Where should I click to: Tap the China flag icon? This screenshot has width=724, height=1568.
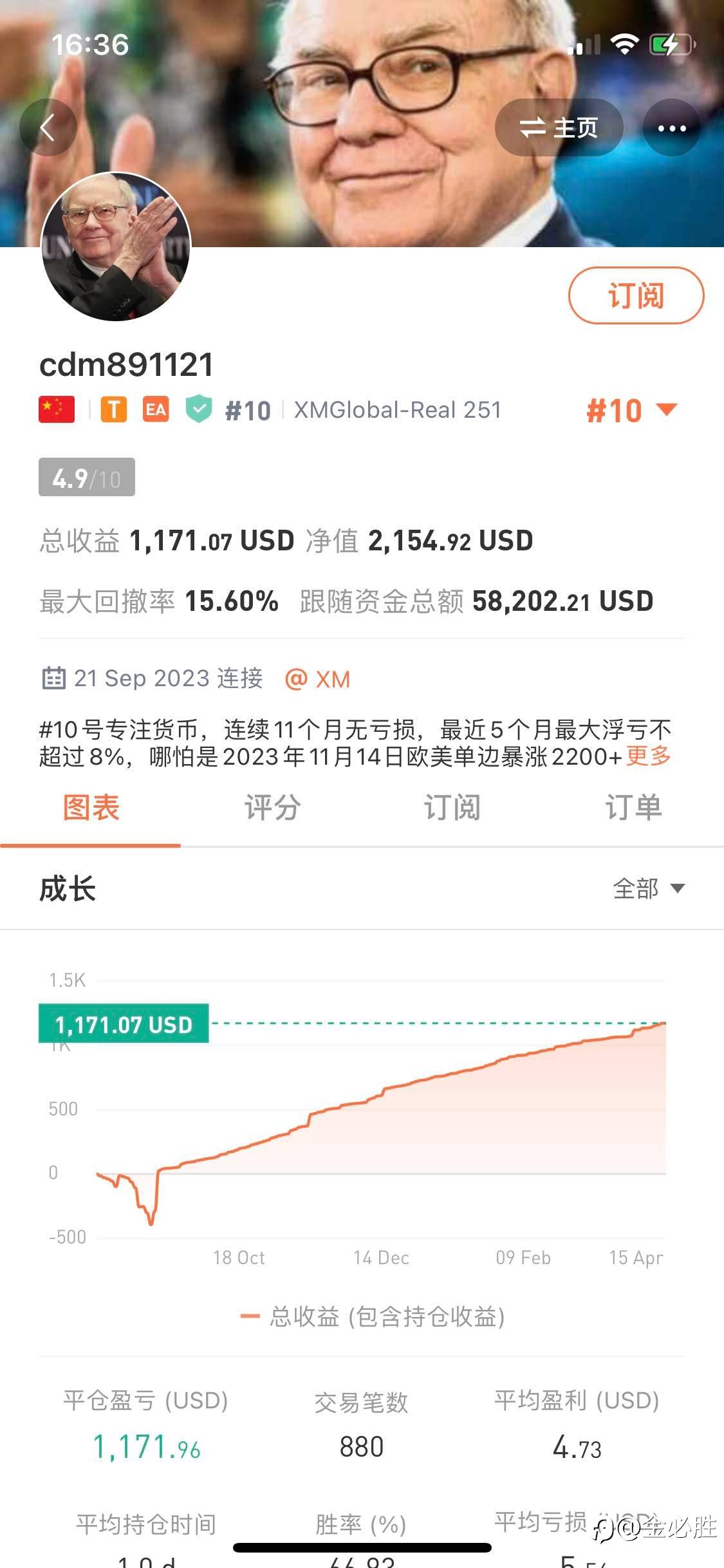tap(57, 410)
